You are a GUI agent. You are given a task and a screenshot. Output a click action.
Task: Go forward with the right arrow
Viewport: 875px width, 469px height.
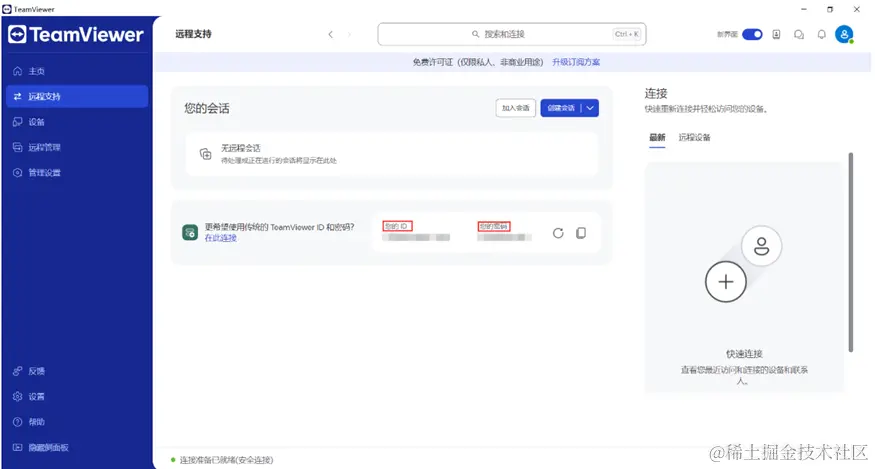pyautogui.click(x=349, y=34)
